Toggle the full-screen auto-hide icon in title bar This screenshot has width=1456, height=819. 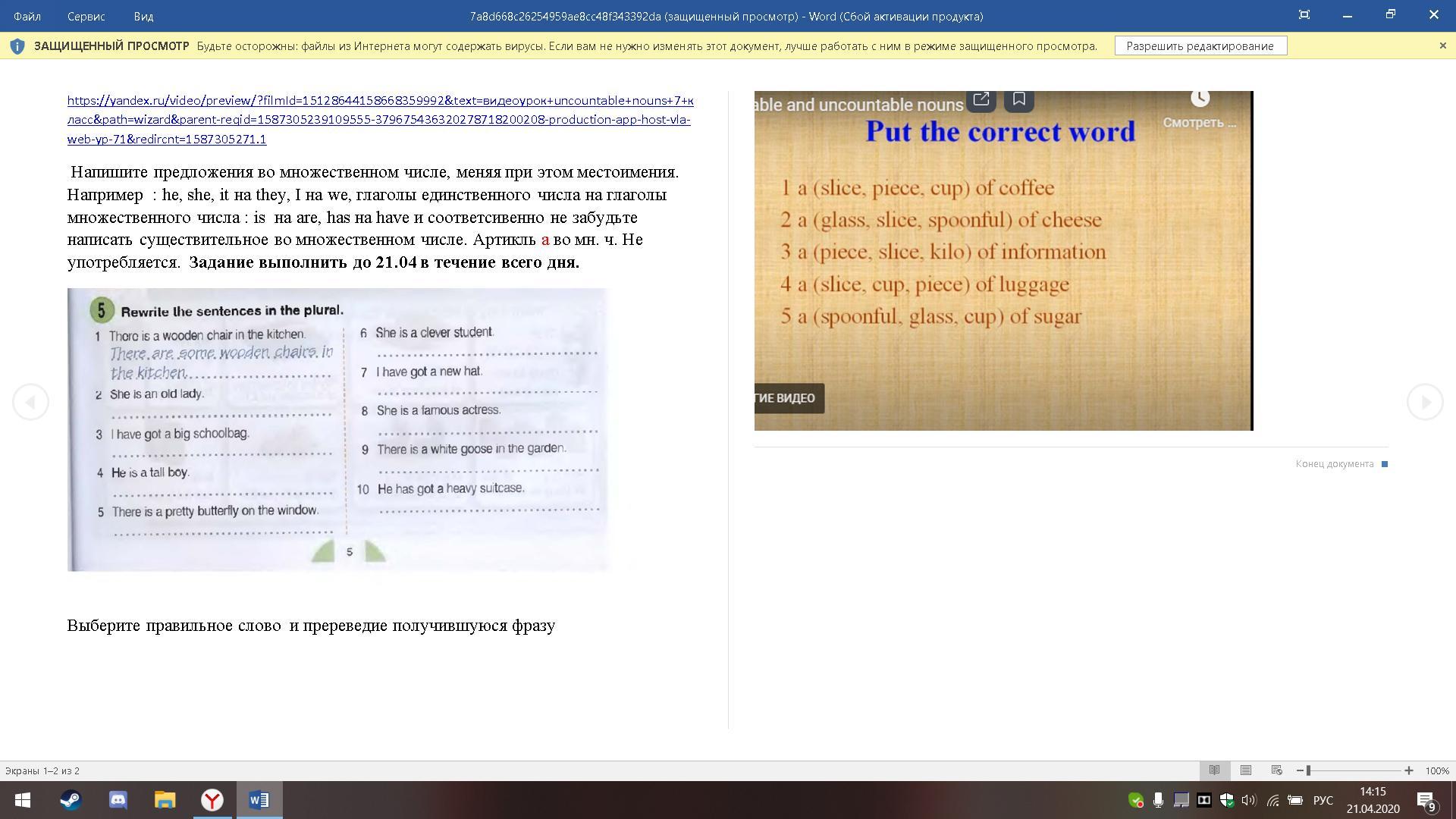1304,15
